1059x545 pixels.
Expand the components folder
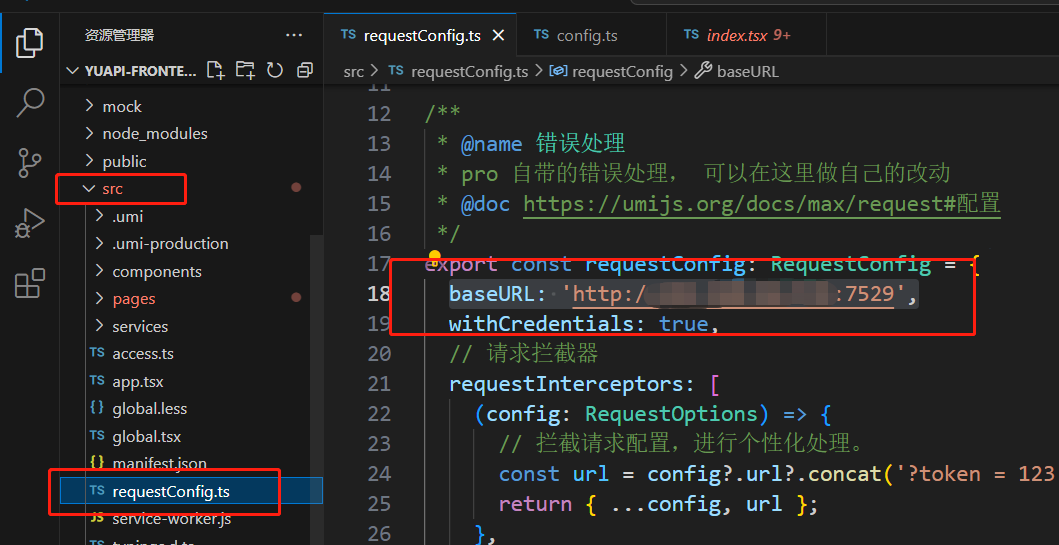tap(156, 271)
